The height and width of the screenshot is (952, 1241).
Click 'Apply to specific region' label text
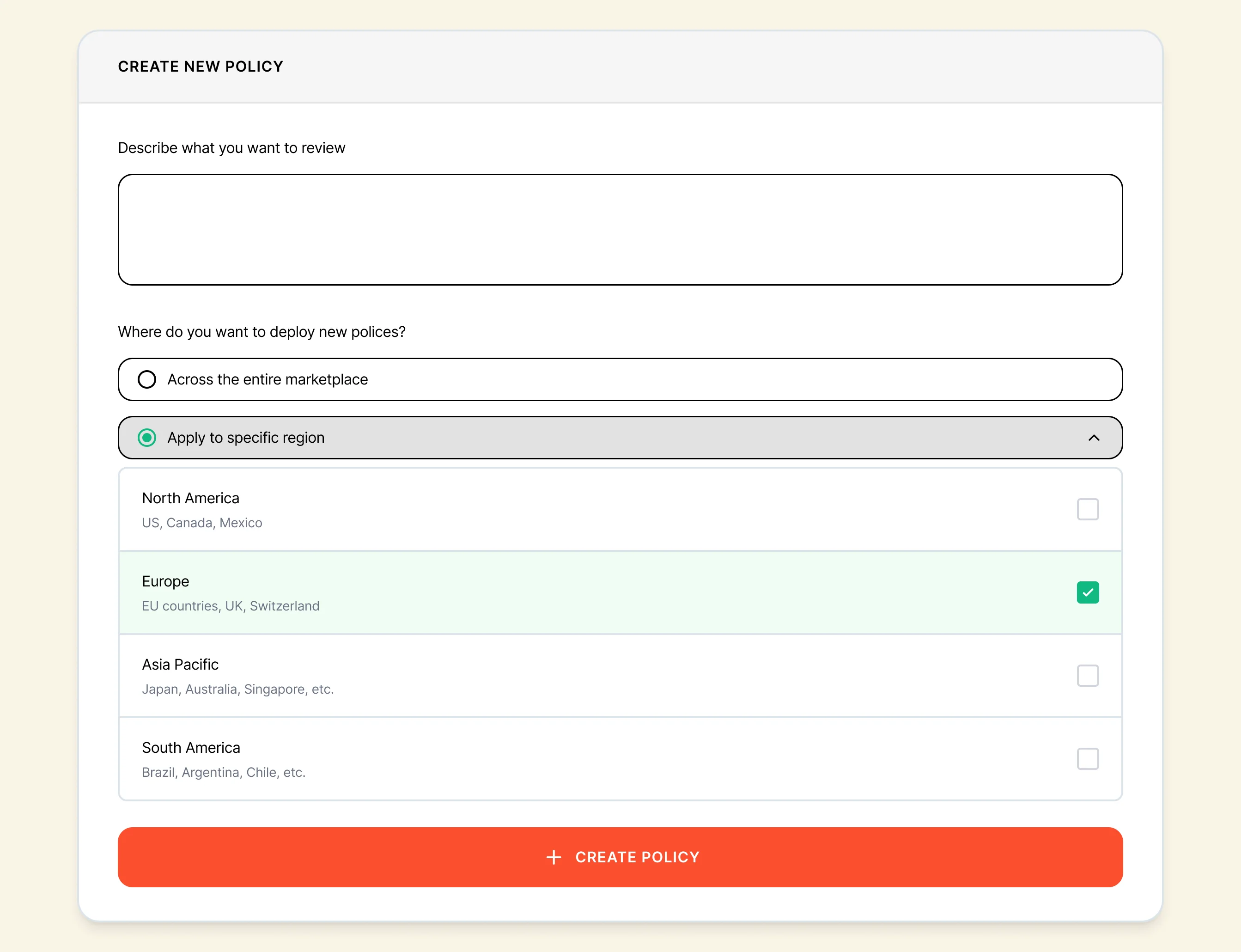(246, 438)
